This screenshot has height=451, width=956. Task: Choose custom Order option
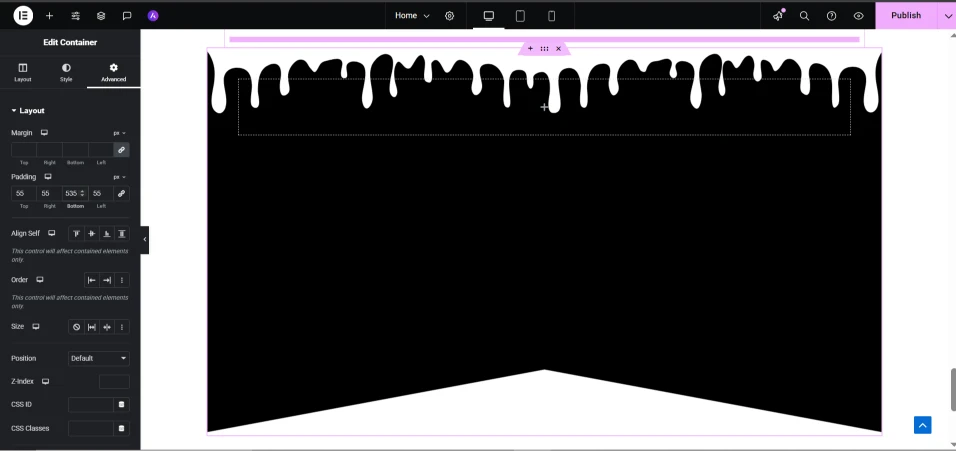click(x=122, y=280)
